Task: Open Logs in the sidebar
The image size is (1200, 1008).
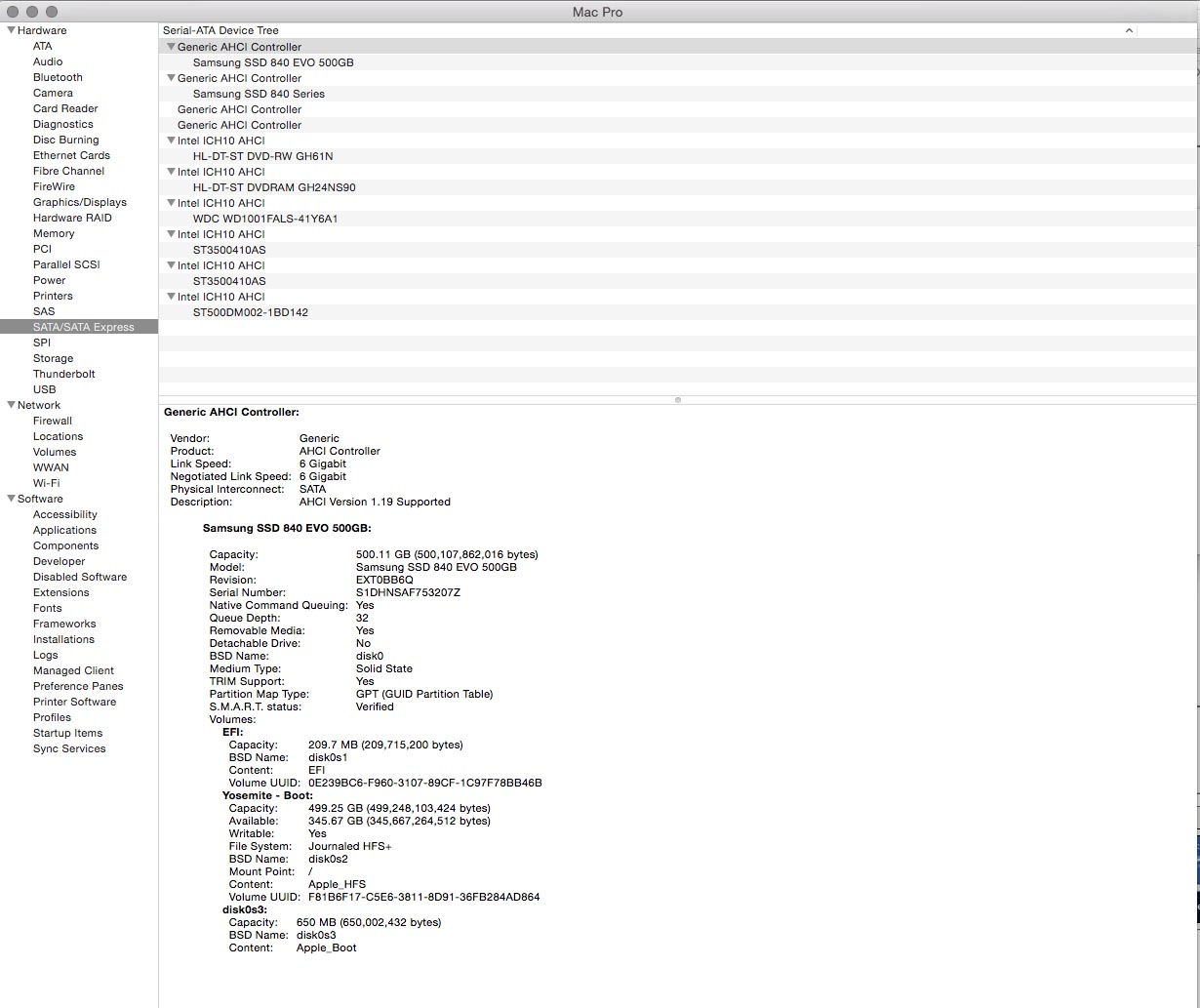Action: click(x=46, y=655)
